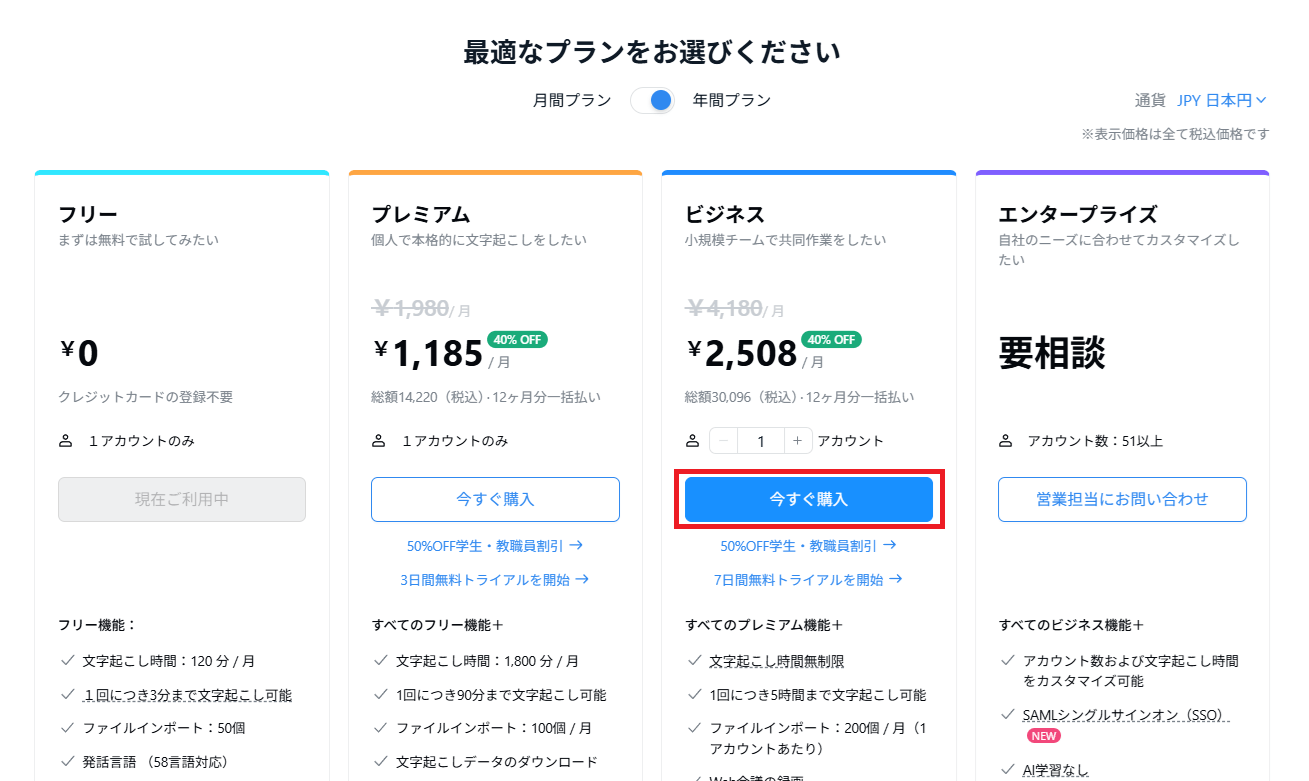Select the 年間プラン label
The width and height of the screenshot is (1309, 781).
(732, 100)
